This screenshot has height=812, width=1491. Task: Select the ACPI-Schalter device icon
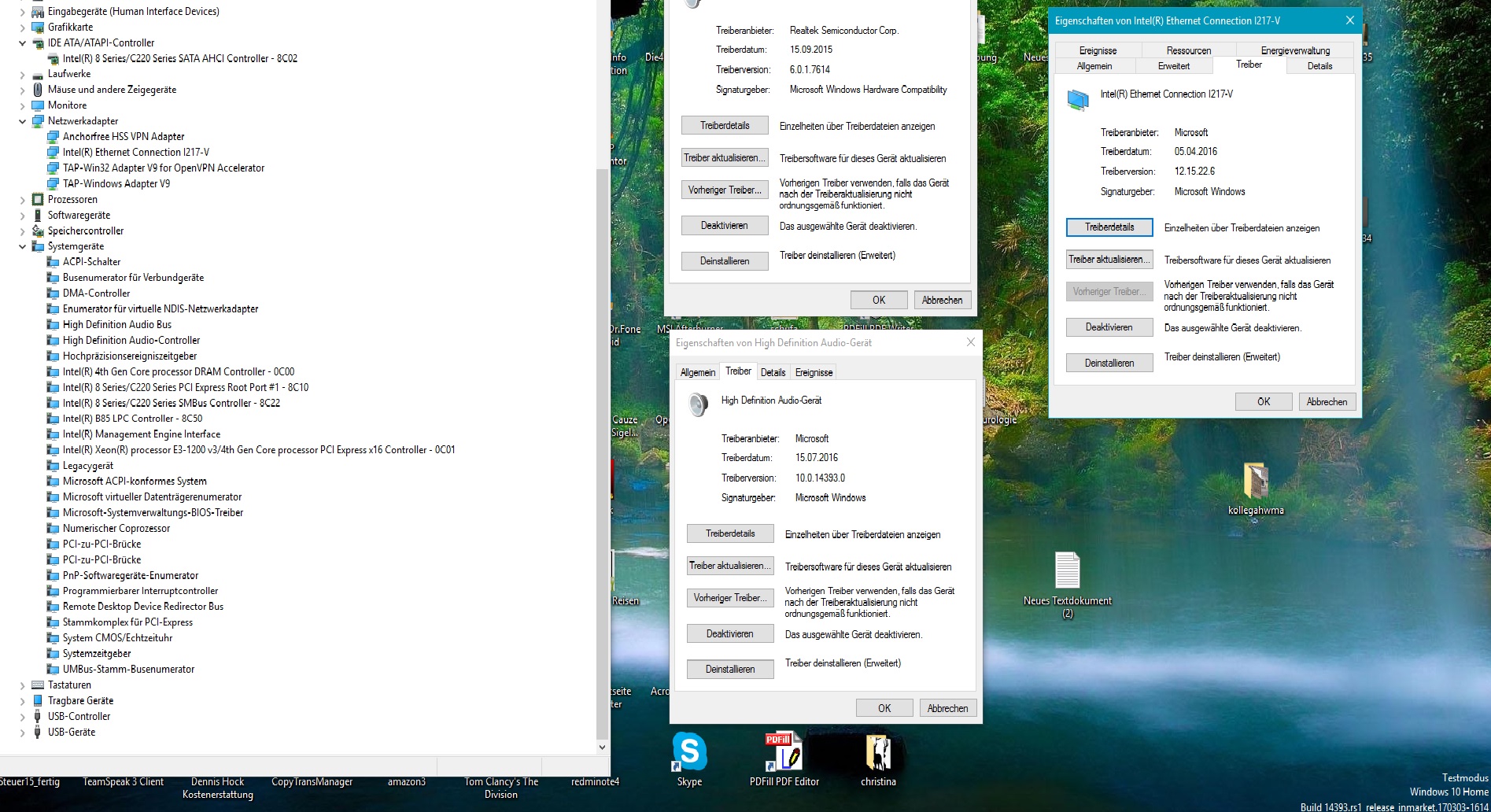[54, 261]
